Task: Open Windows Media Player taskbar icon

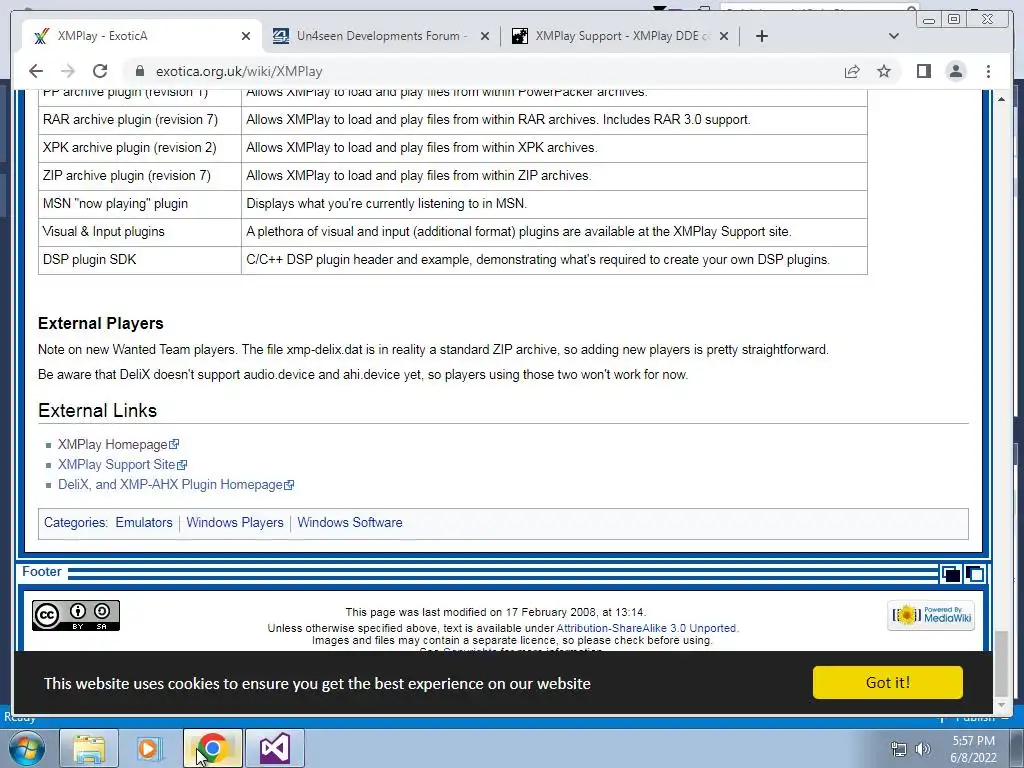Action: [x=150, y=748]
